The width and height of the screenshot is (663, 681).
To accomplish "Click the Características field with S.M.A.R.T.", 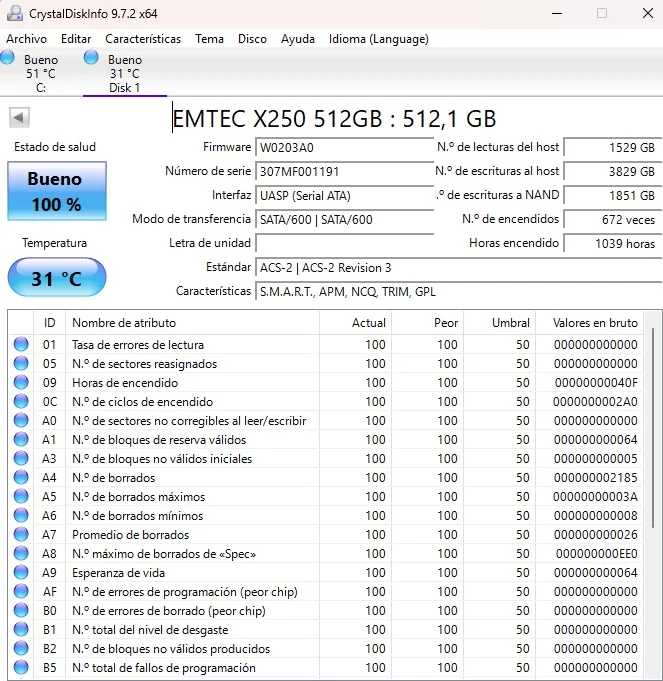I will click(x=459, y=291).
